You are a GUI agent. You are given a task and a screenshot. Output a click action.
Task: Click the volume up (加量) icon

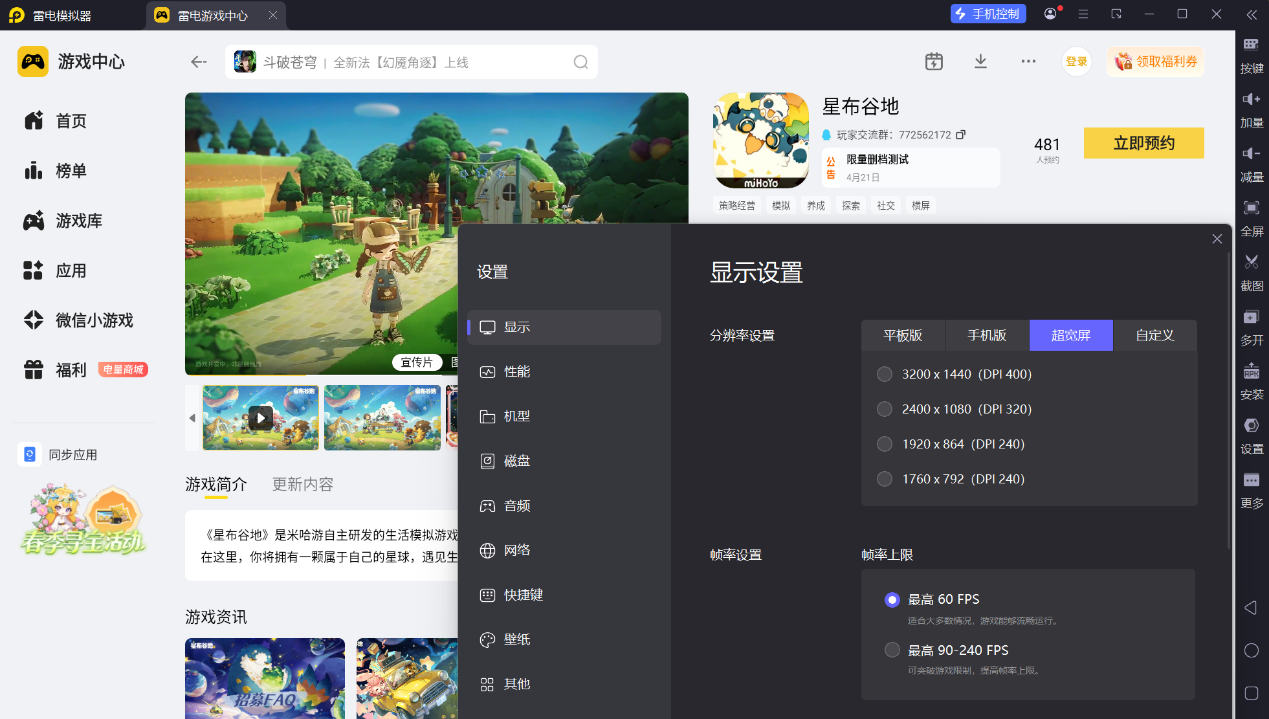click(x=1251, y=99)
